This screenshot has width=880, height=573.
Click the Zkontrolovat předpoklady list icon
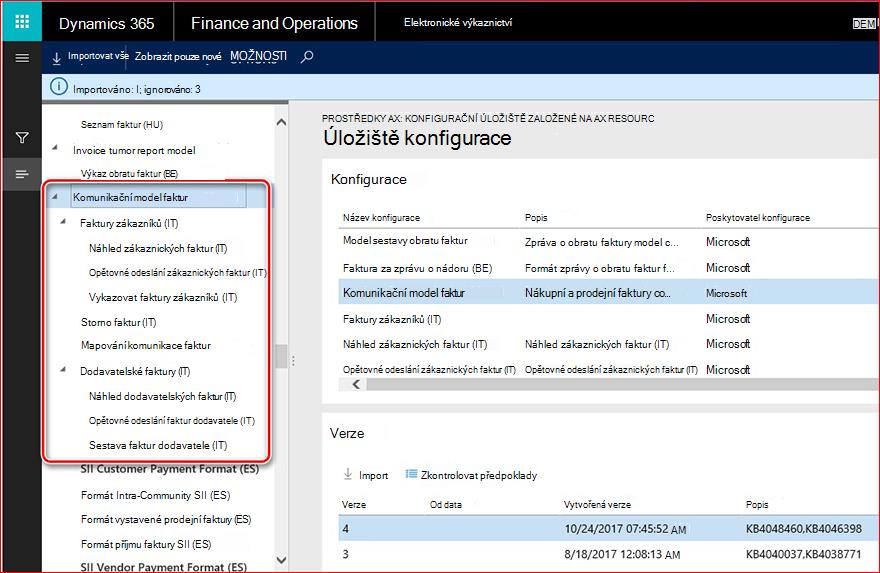click(411, 474)
